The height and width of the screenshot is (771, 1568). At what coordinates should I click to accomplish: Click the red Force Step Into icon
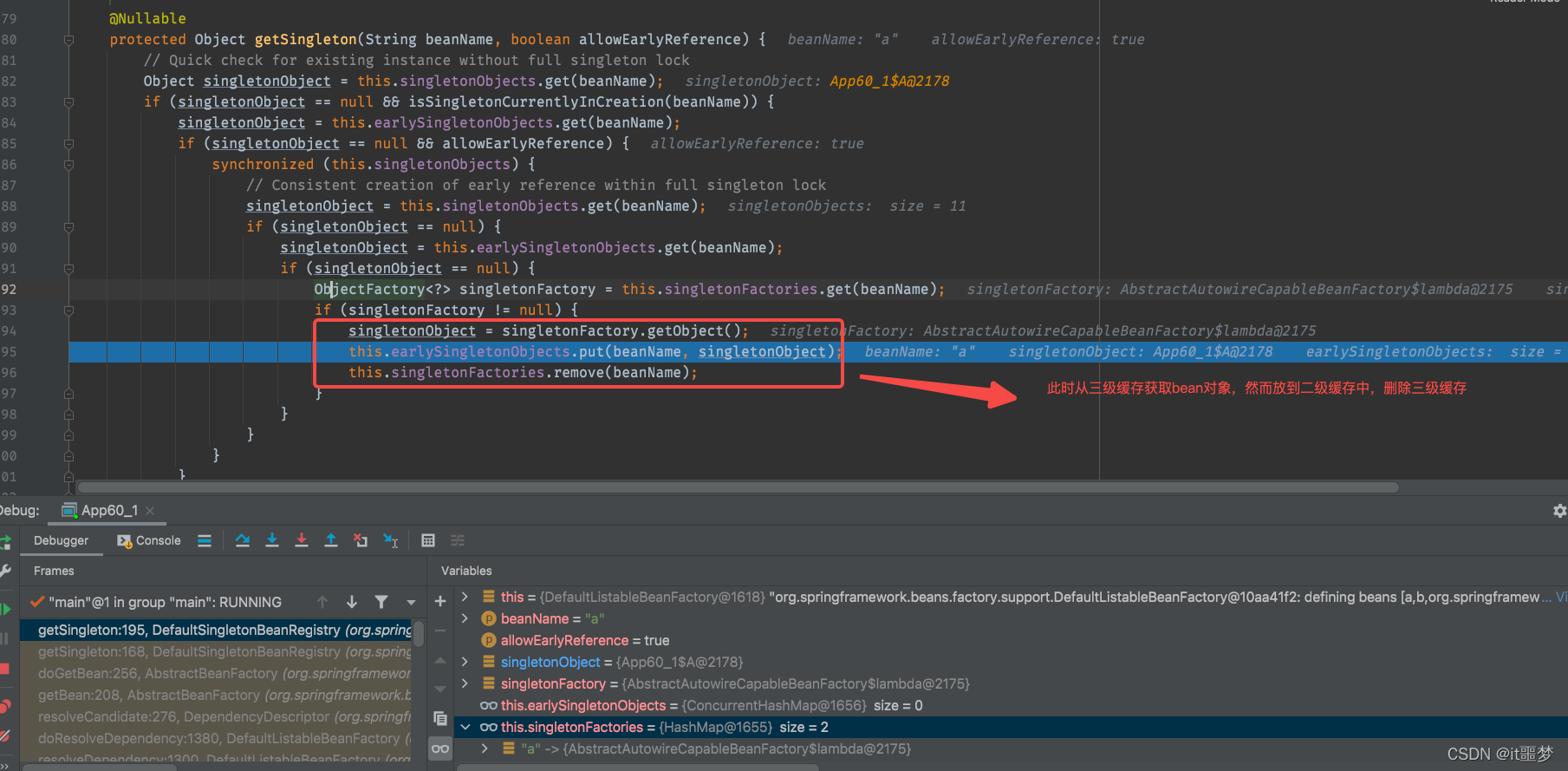point(302,540)
